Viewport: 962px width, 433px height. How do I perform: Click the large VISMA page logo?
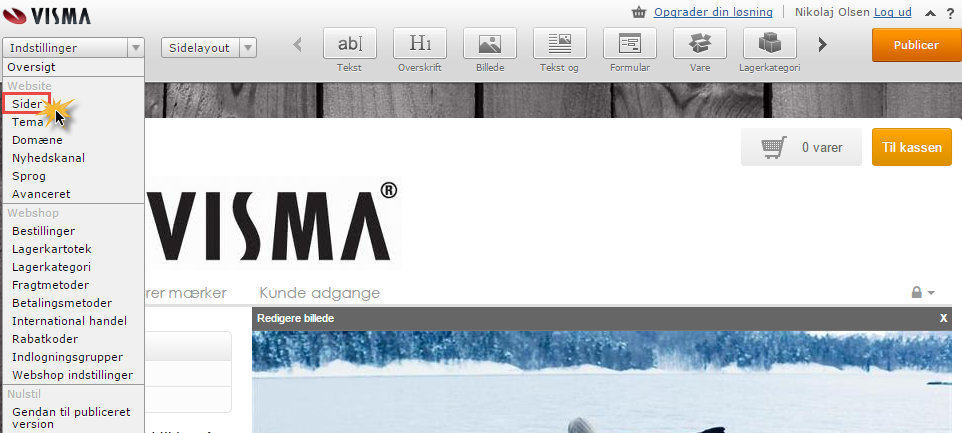click(273, 222)
